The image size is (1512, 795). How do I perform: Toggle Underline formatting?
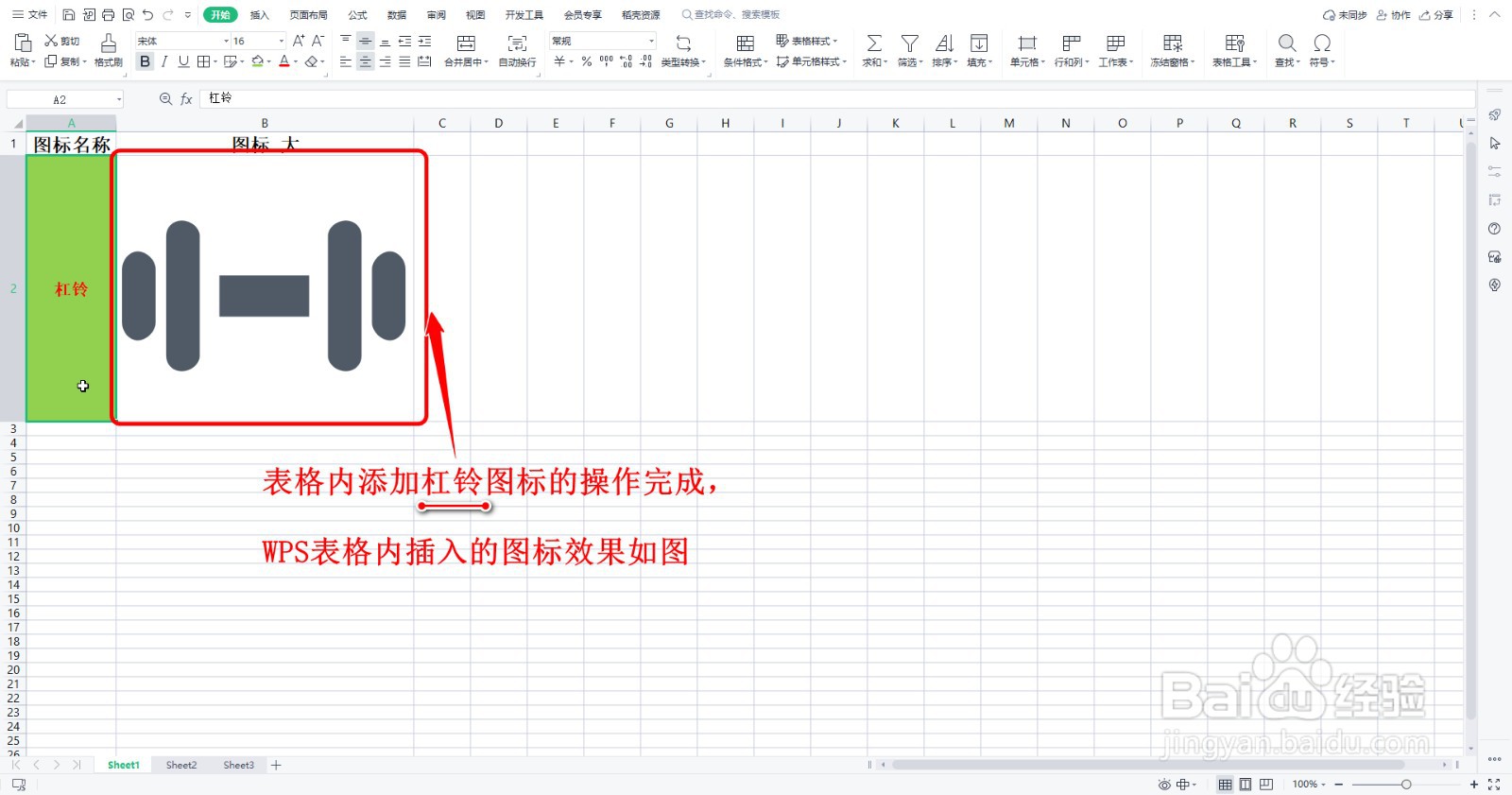tap(183, 61)
